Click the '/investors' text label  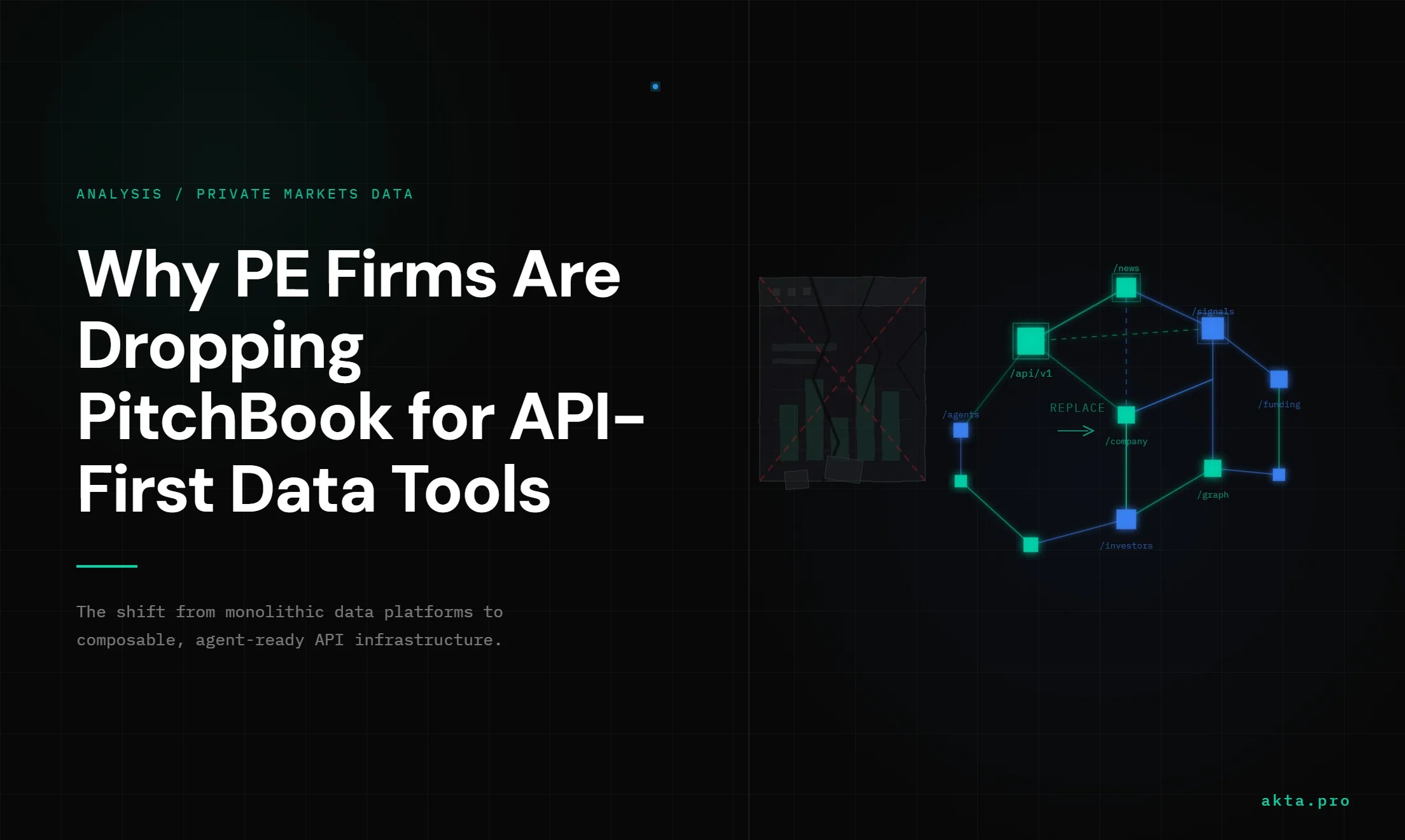tap(1126, 545)
